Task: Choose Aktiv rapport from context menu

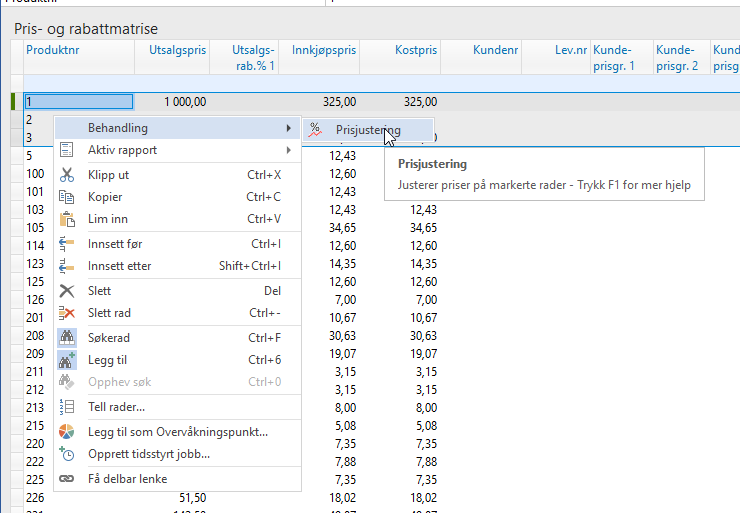Action: coord(177,150)
